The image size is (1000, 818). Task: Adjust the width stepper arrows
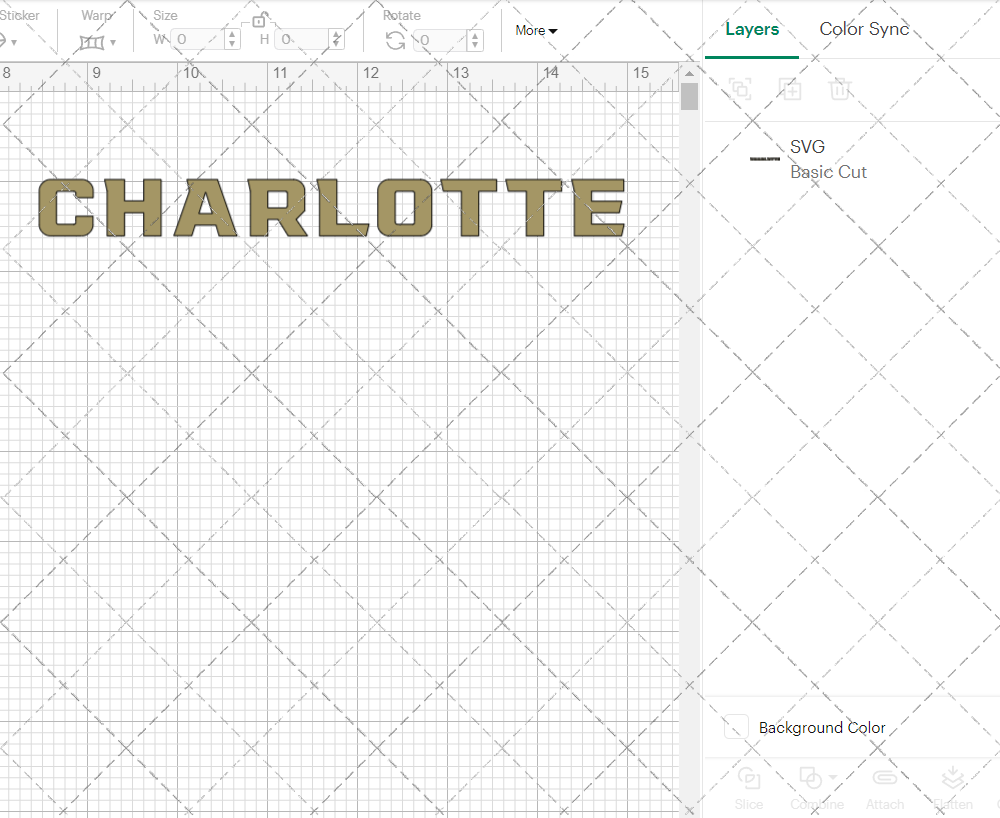[x=232, y=40]
